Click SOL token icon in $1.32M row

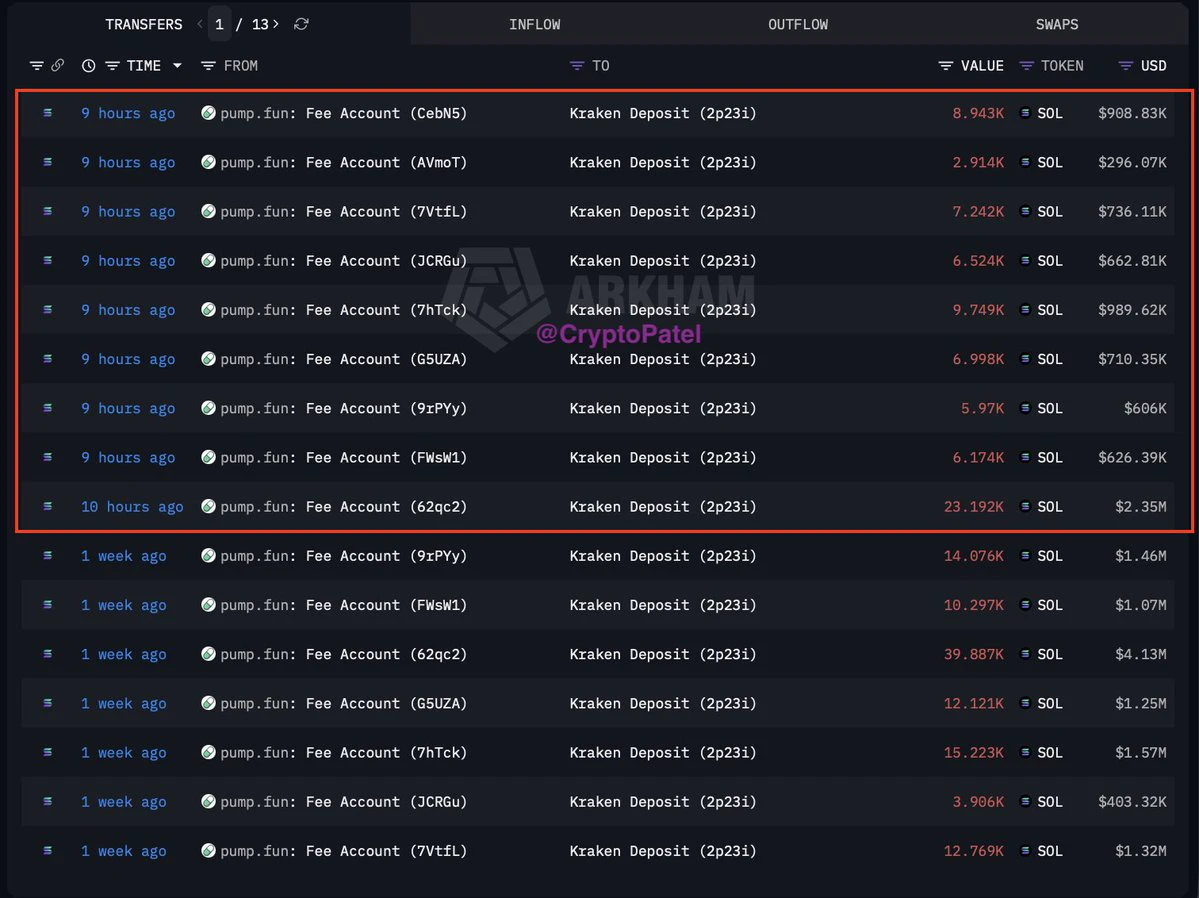[1025, 851]
